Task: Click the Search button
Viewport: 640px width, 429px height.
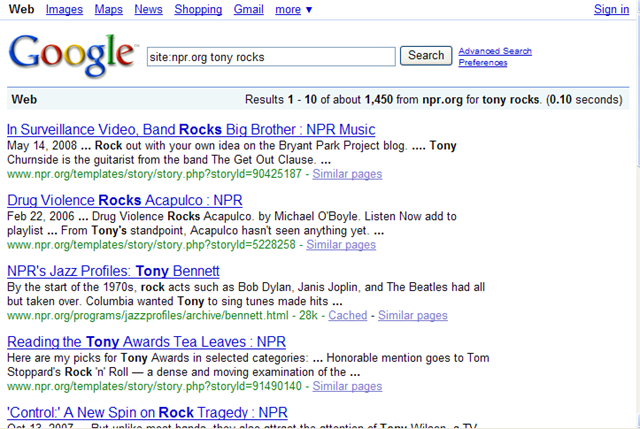Action: (426, 56)
